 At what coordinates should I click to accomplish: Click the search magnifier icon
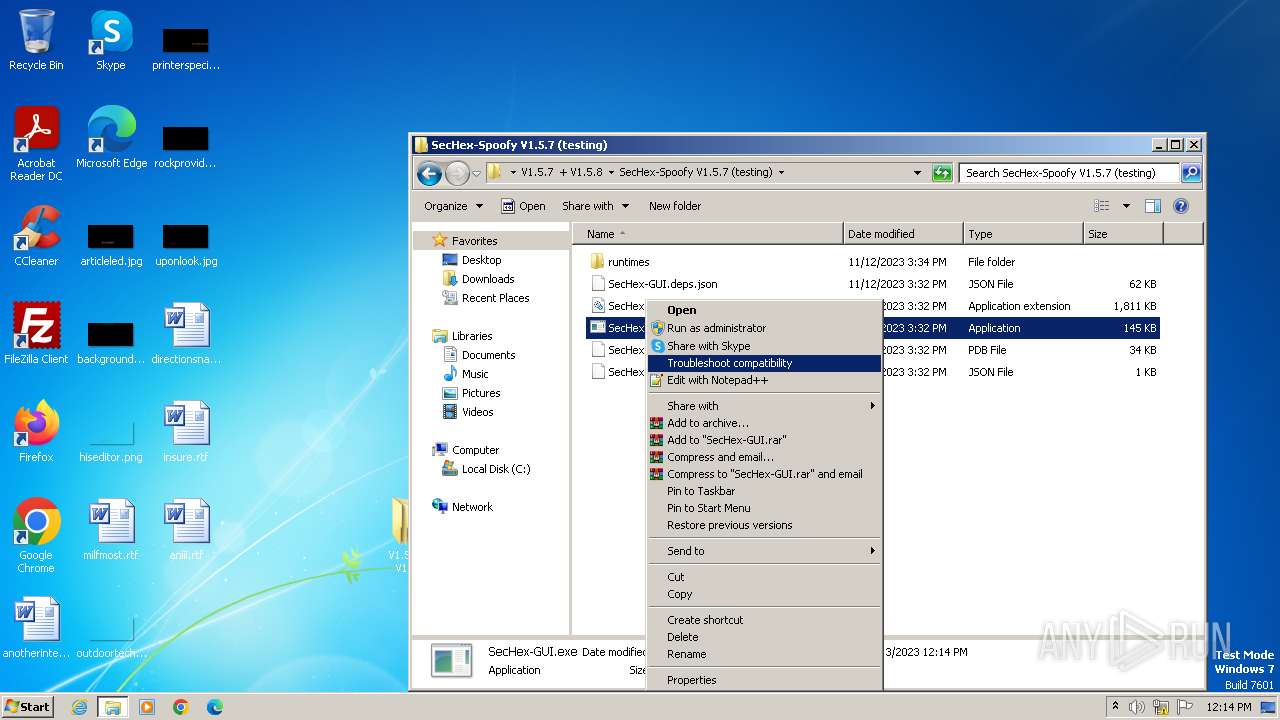[1190, 173]
